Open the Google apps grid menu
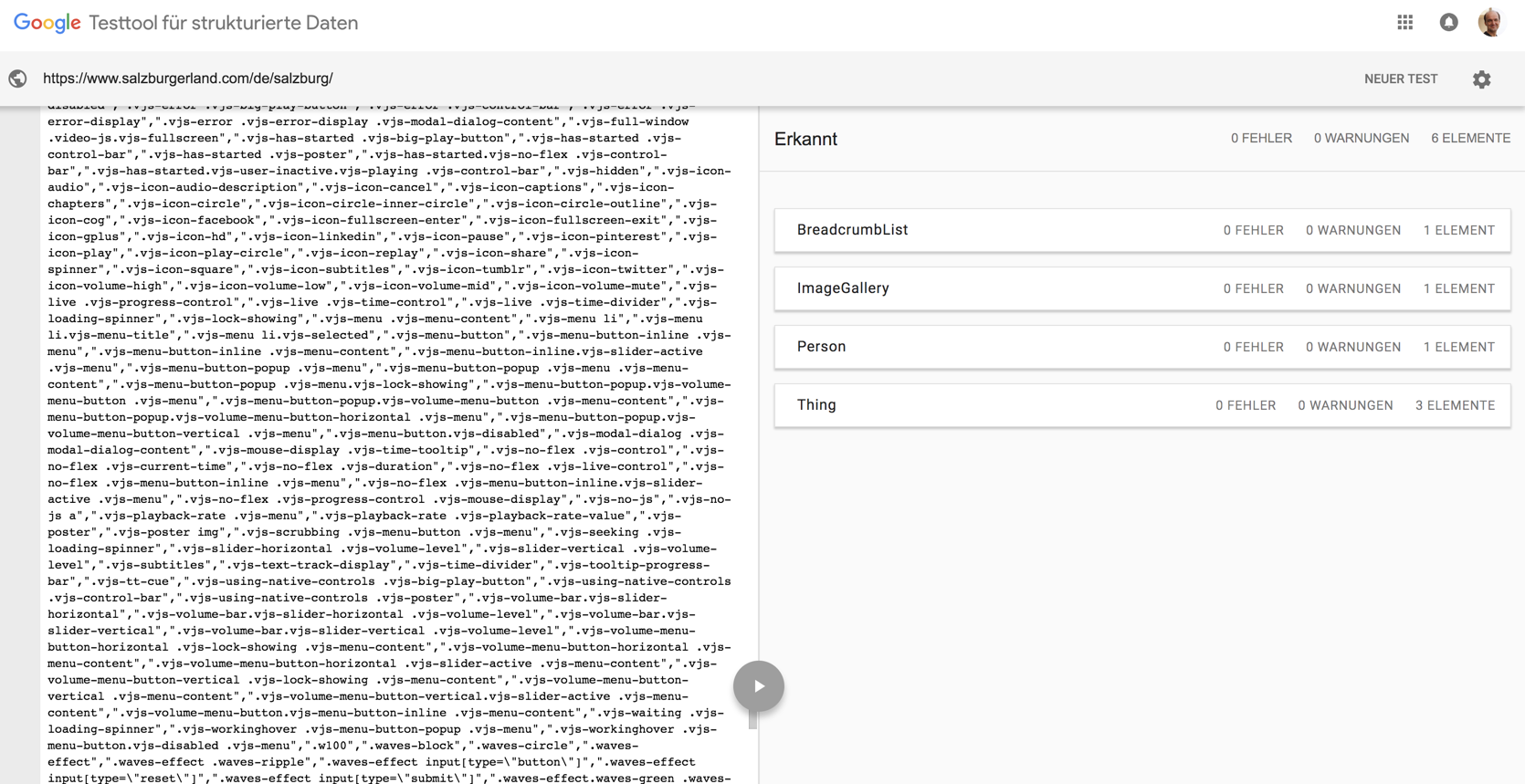Viewport: 1525px width, 784px height. point(1404,23)
